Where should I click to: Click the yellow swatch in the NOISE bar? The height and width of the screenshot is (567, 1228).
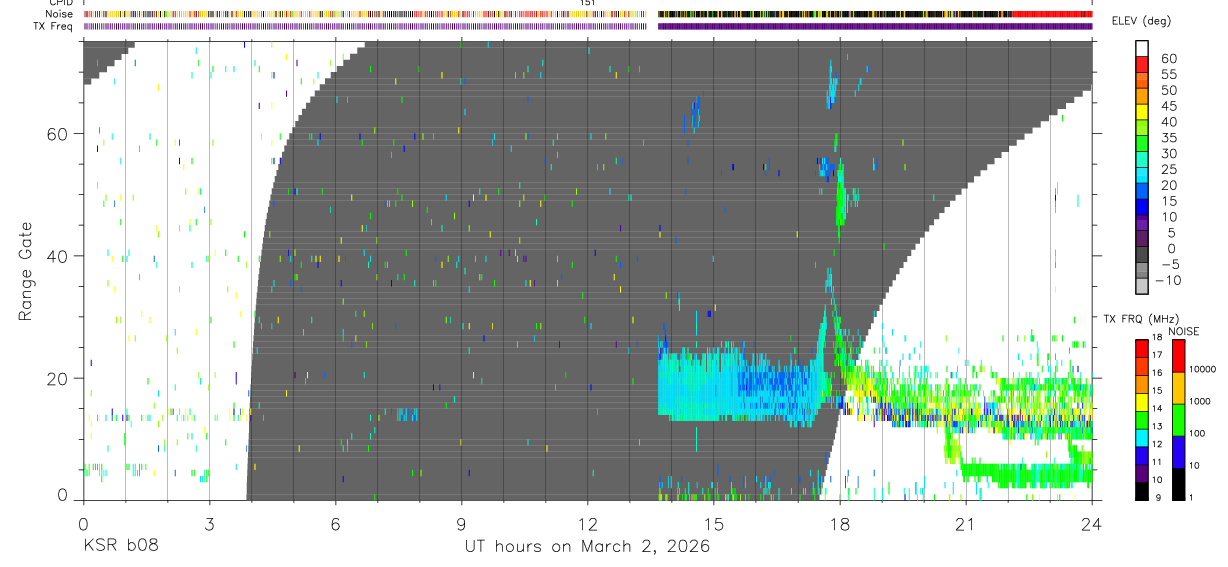click(1179, 388)
